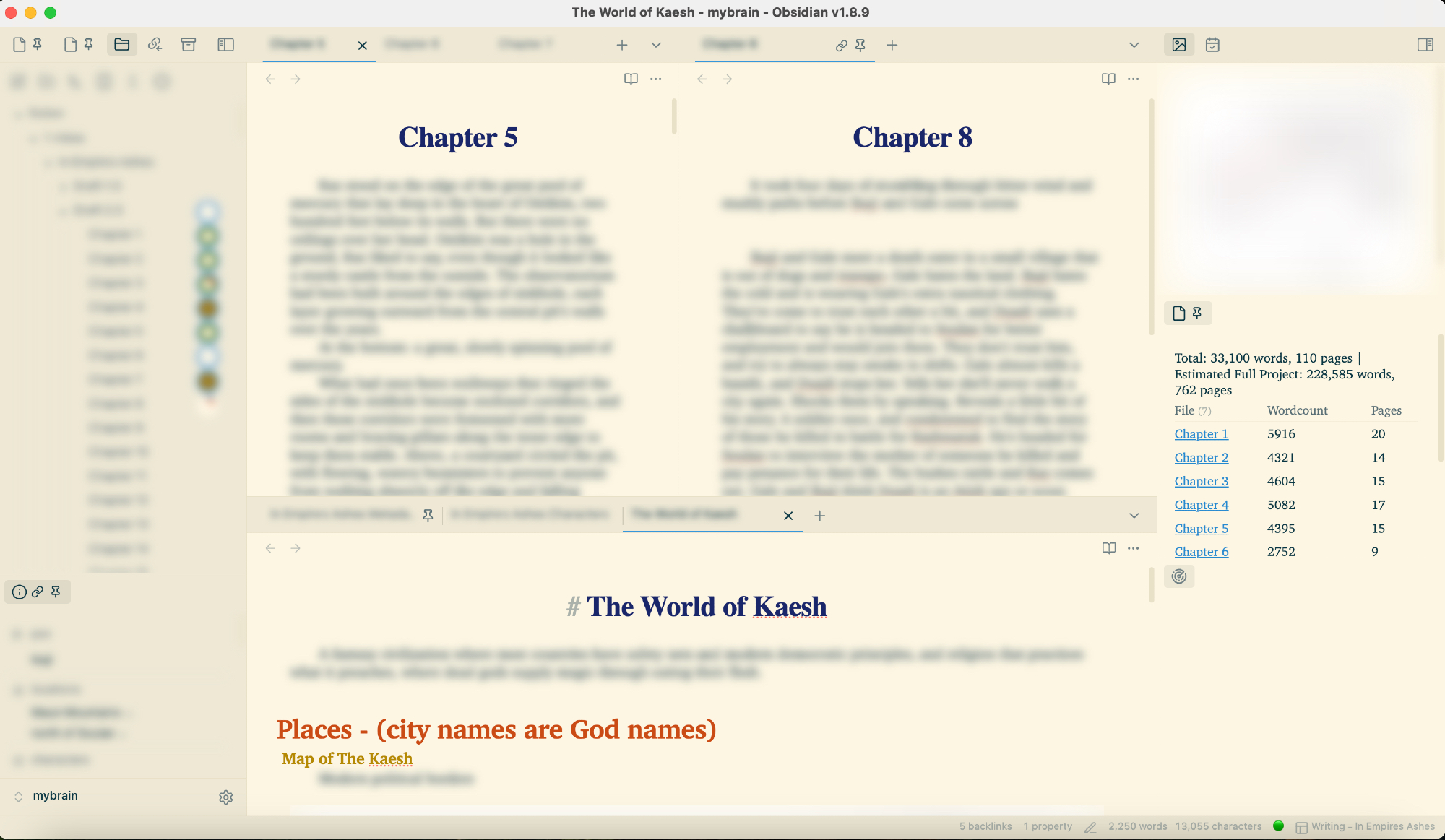Click the spiral plugin icon in the right sidebar
This screenshot has height=840, width=1445.
[1179, 576]
